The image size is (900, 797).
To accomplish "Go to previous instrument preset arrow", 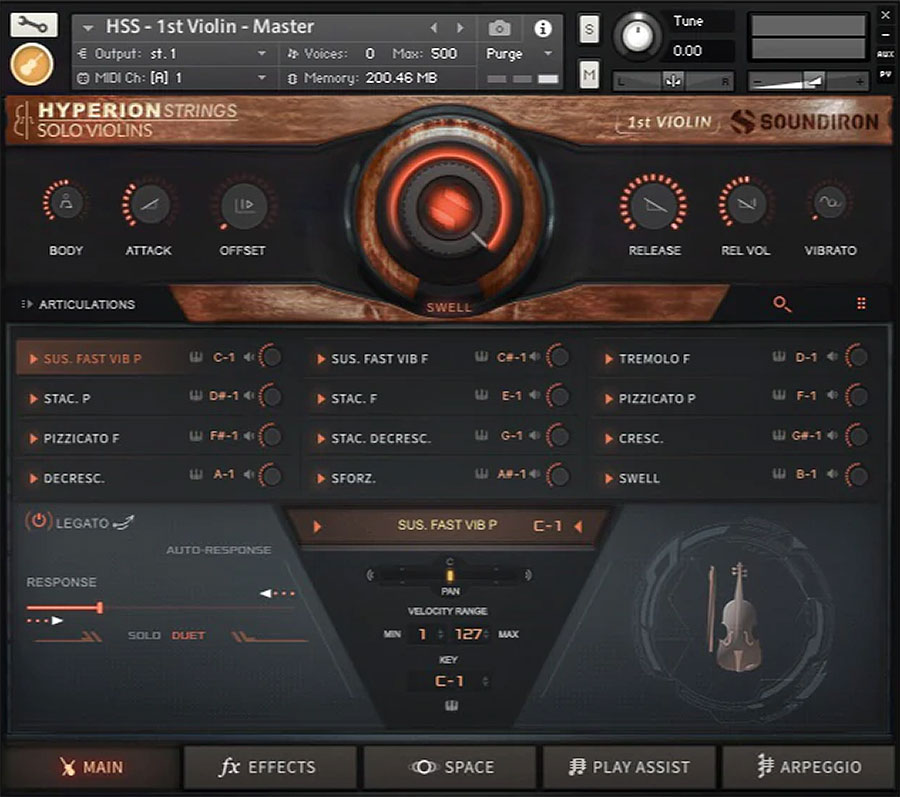I will tap(434, 28).
